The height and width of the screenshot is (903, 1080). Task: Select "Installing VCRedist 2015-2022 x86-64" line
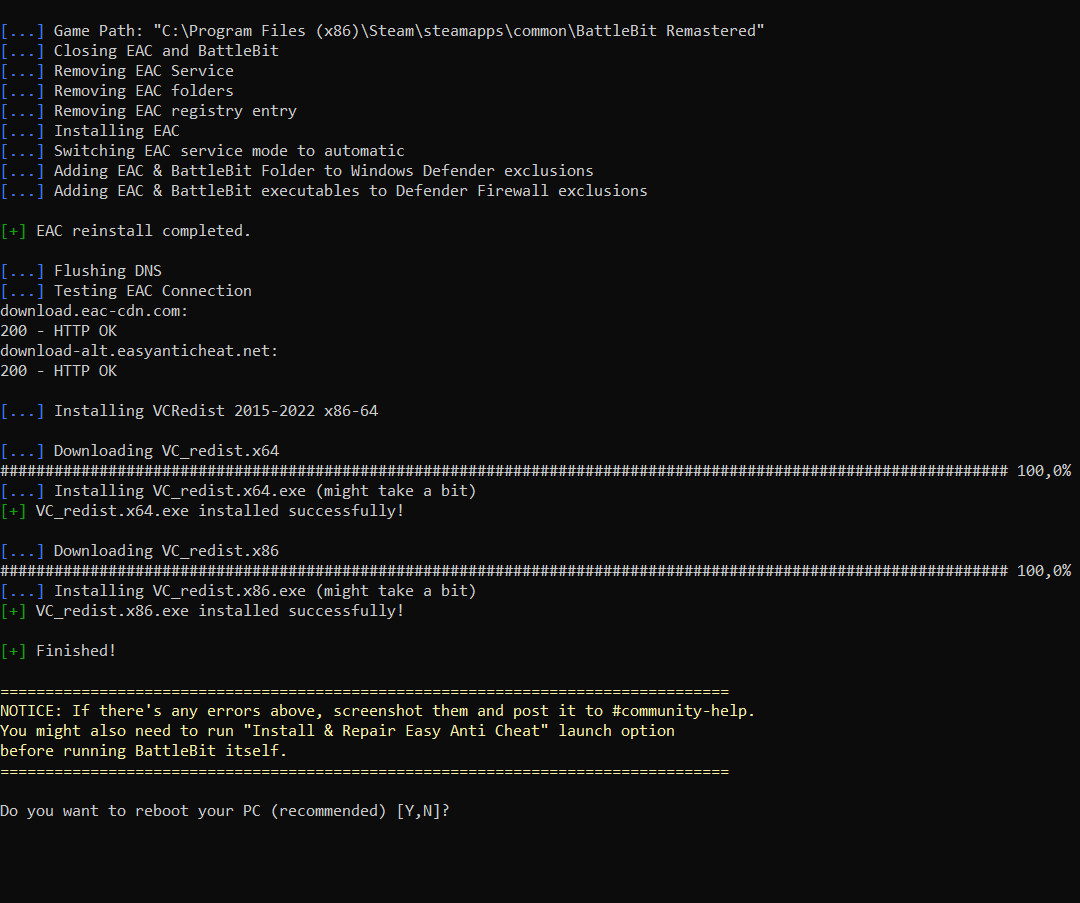(215, 411)
